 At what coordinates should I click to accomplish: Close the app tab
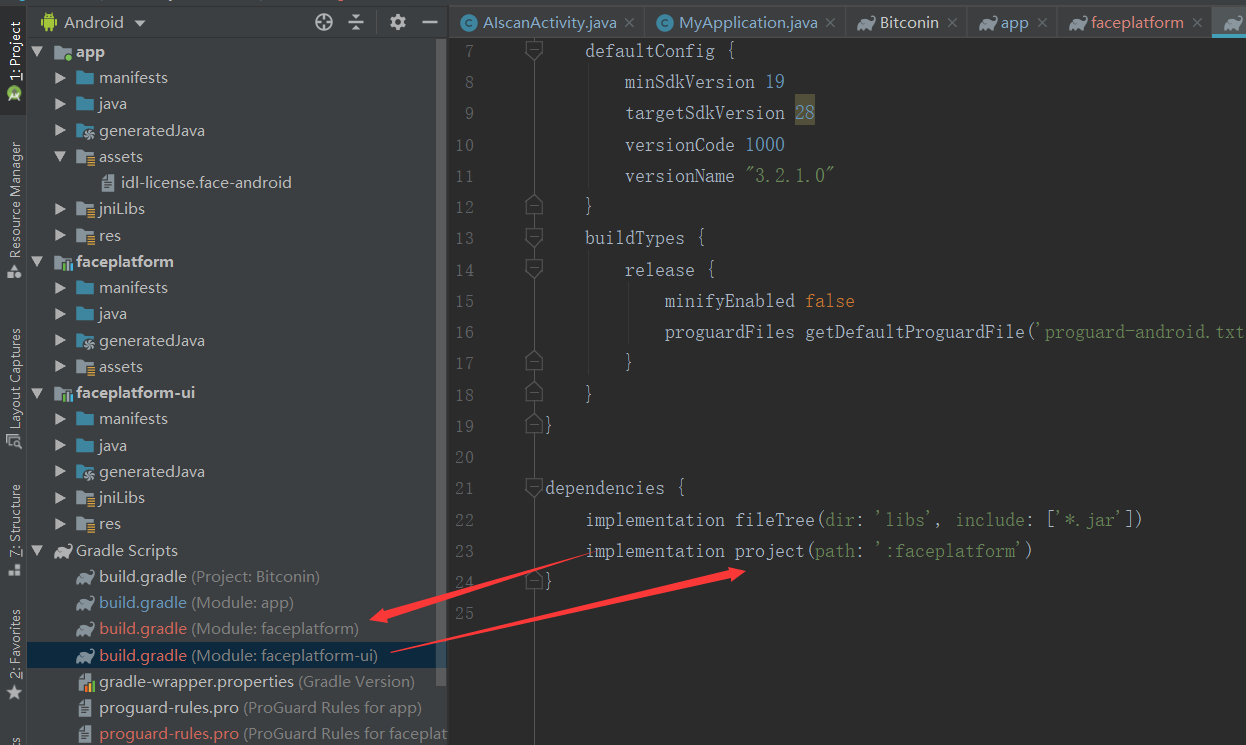point(1042,23)
